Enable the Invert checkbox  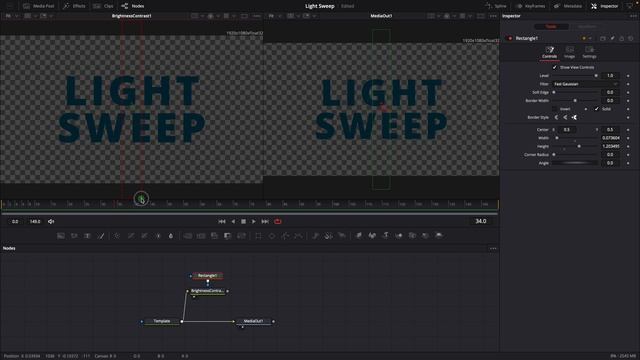pyautogui.click(x=554, y=109)
